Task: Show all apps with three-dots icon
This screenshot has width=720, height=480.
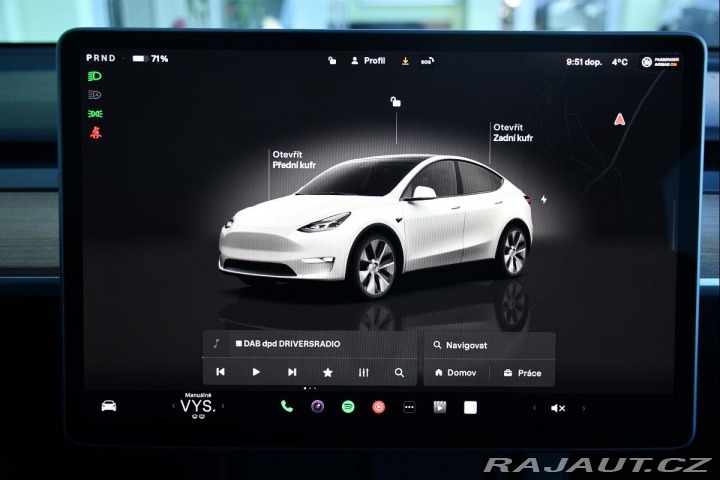Action: [x=409, y=407]
